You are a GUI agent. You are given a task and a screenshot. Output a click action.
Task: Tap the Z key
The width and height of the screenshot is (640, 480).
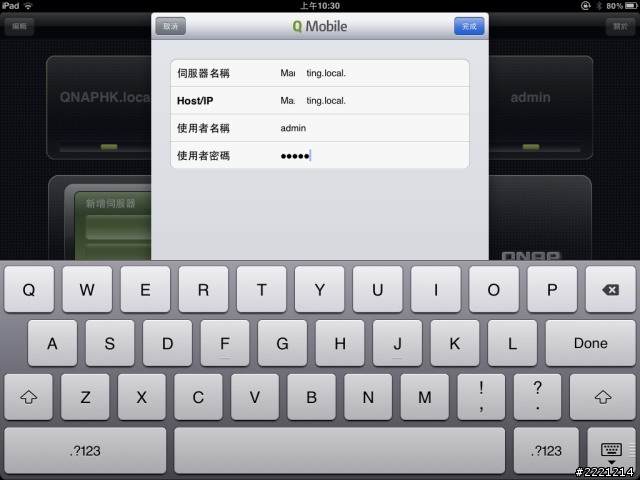coord(85,397)
